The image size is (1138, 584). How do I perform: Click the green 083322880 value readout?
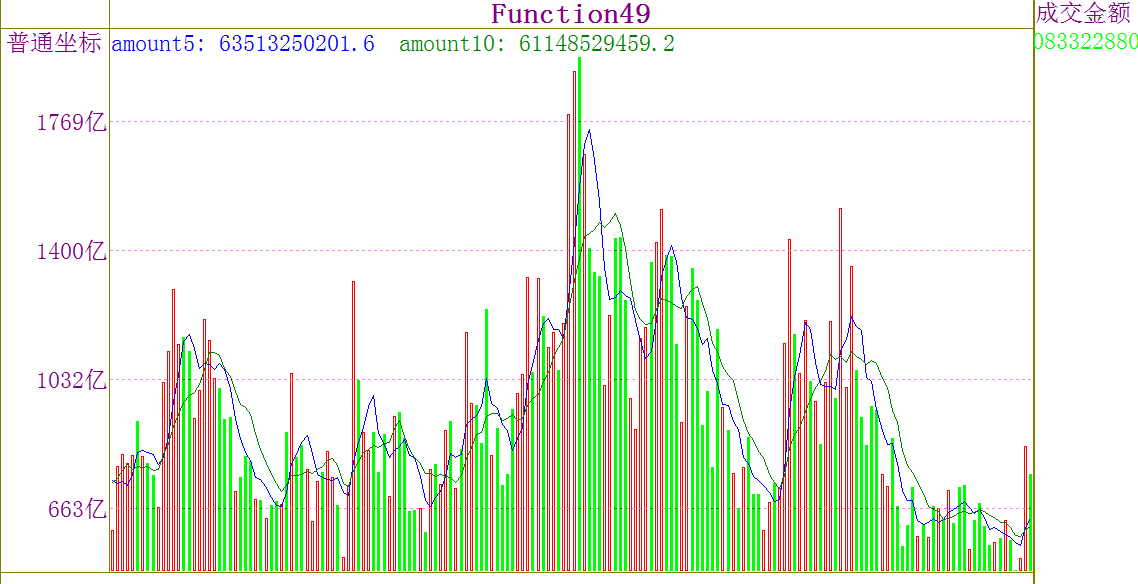click(1085, 42)
